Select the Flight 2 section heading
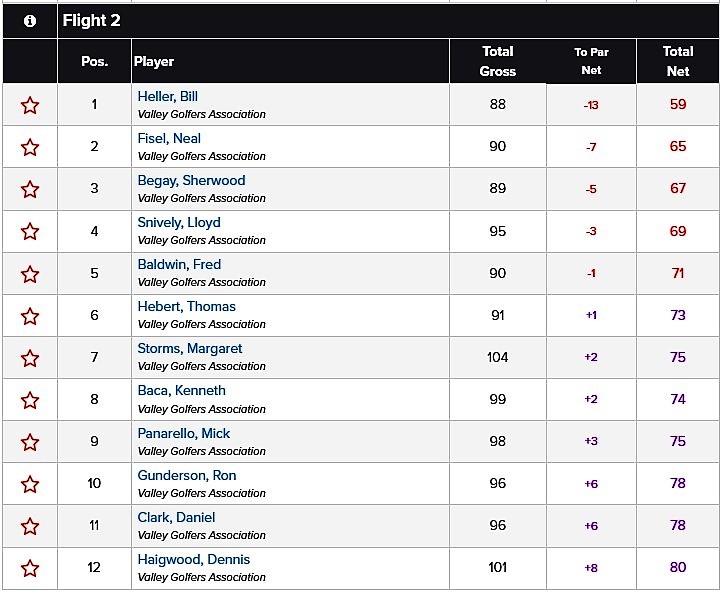The width and height of the screenshot is (725, 594). [92, 20]
